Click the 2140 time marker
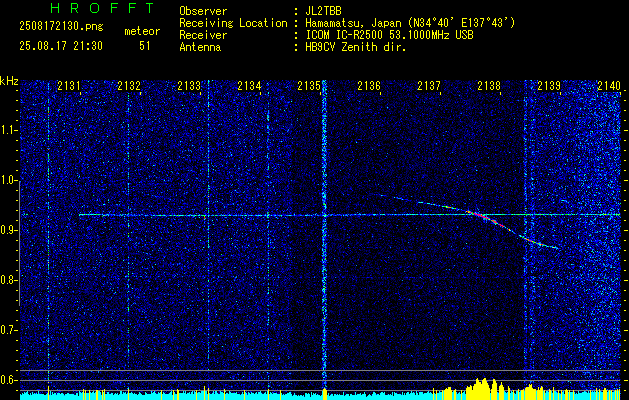This screenshot has height=400, width=629. (609, 86)
